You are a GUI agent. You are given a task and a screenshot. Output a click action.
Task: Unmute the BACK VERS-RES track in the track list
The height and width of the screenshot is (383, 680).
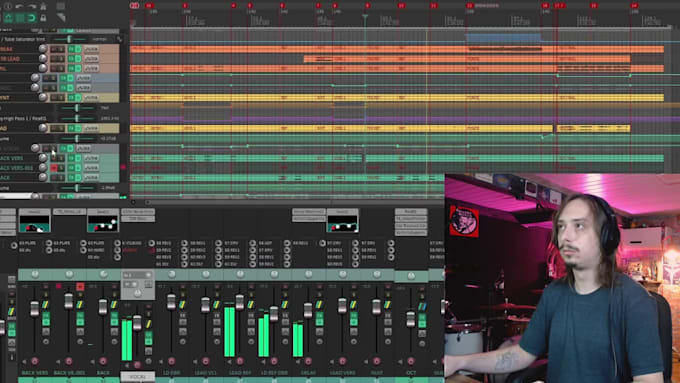(54, 168)
